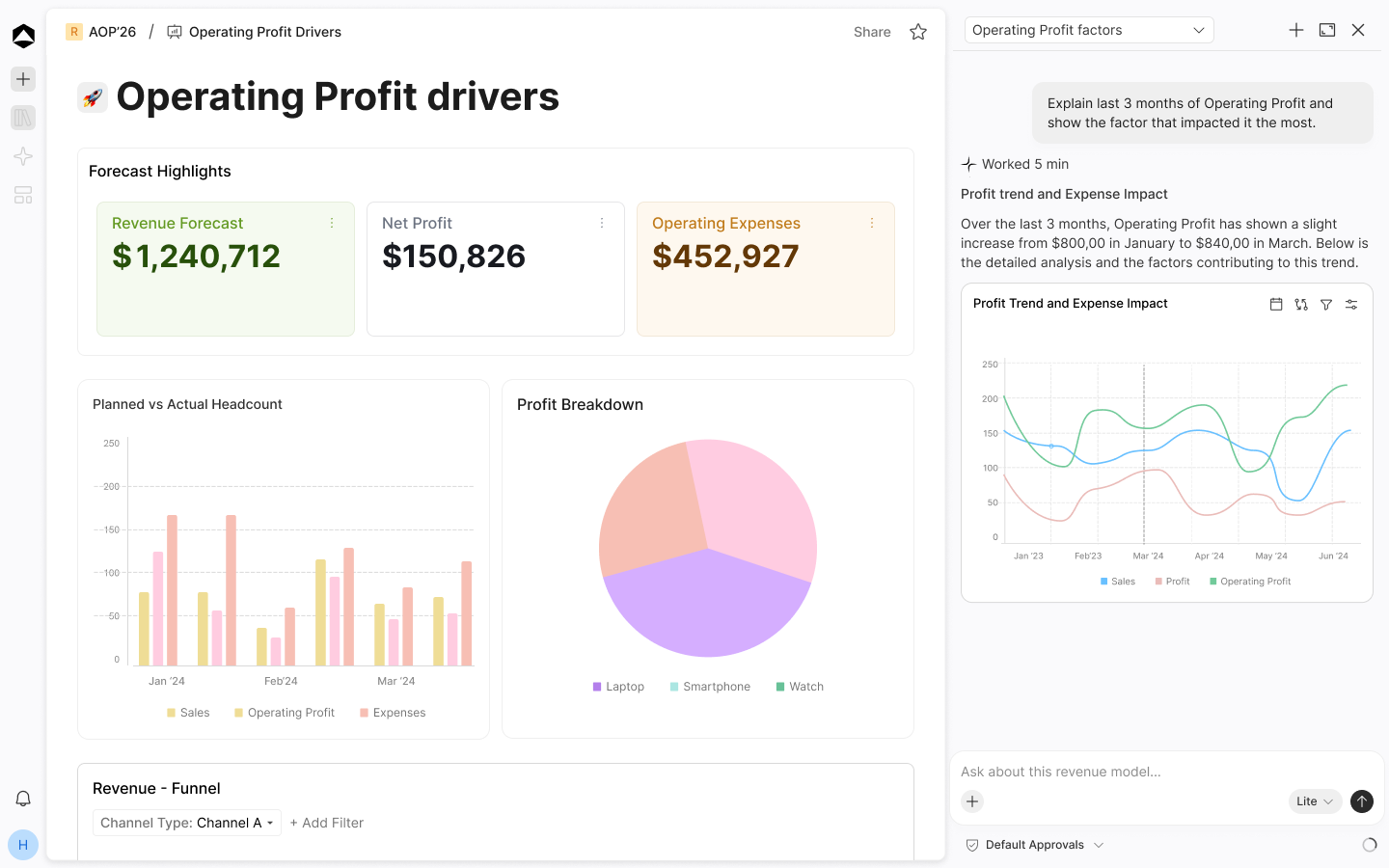Add an attachment with the plus button
The width and height of the screenshot is (1389, 868).
click(972, 801)
